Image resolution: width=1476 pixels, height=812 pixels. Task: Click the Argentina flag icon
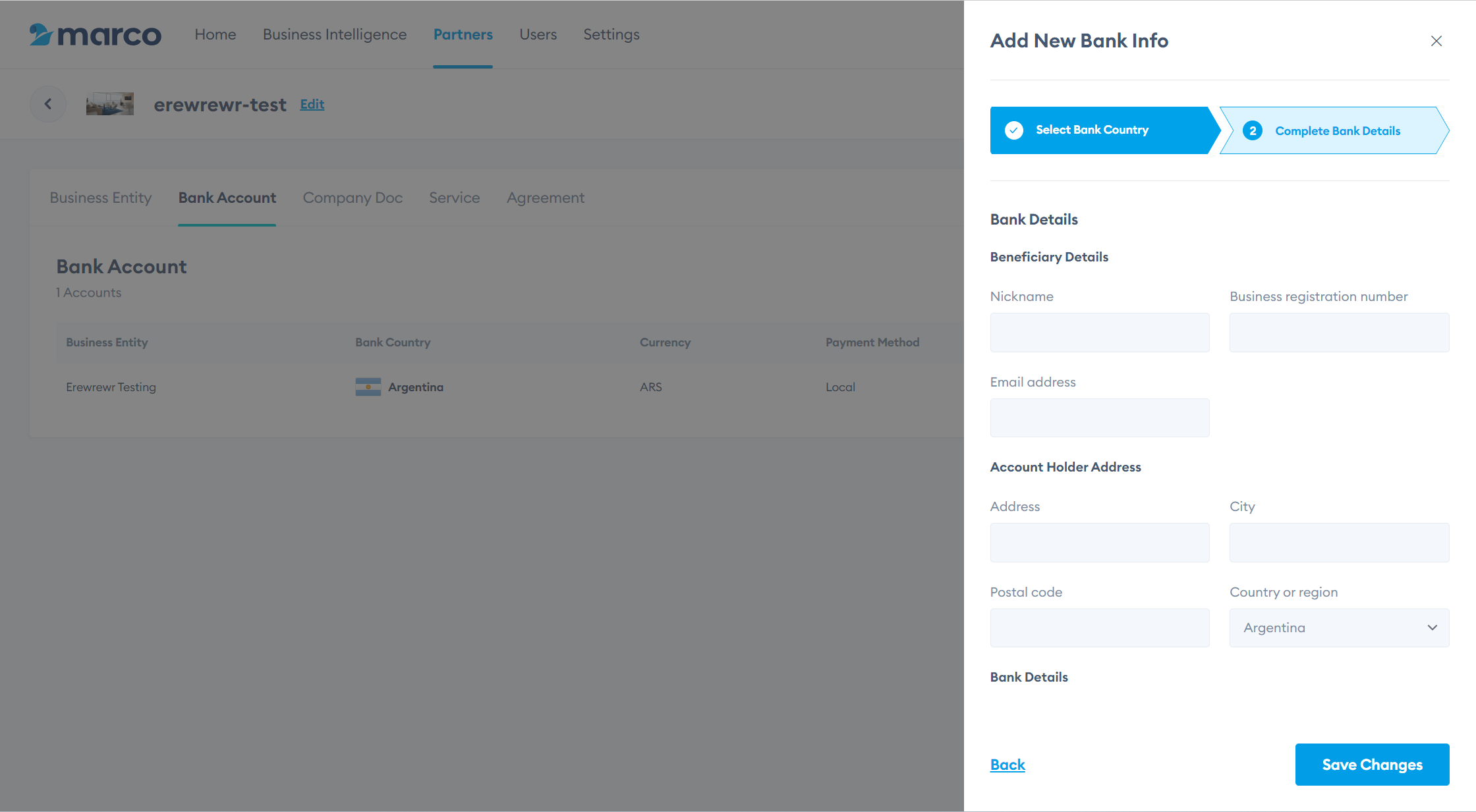[368, 387]
